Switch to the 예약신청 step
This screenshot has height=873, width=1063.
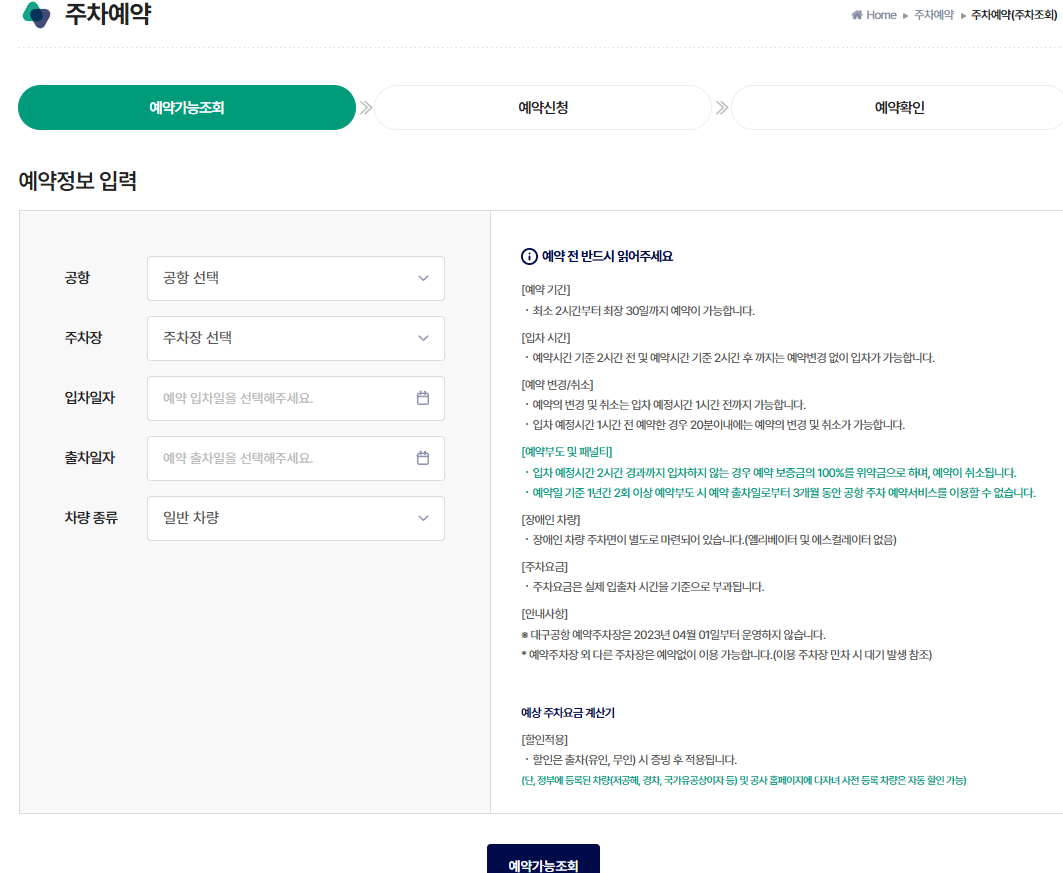tap(545, 107)
